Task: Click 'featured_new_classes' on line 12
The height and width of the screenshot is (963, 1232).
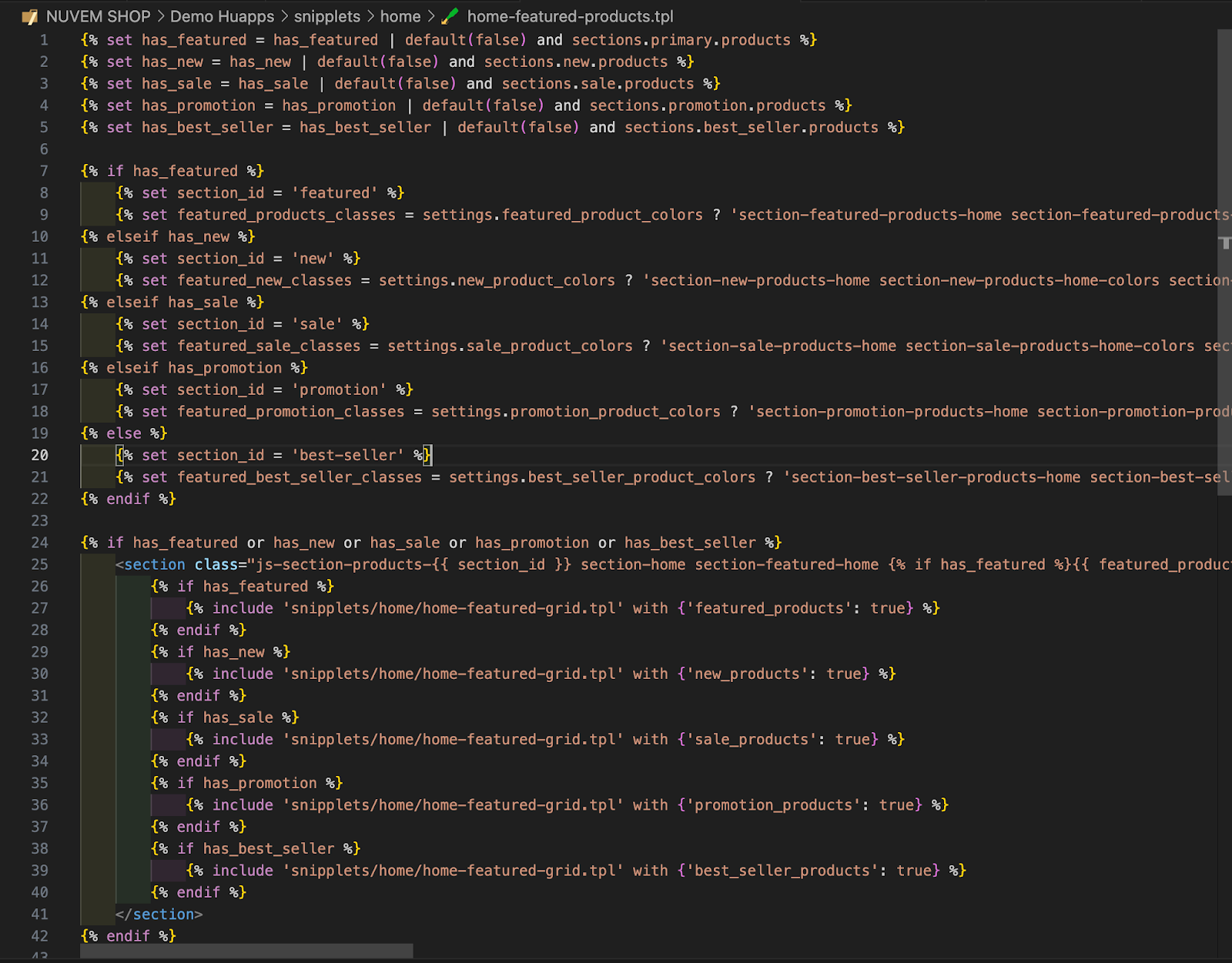Action: tap(265, 280)
